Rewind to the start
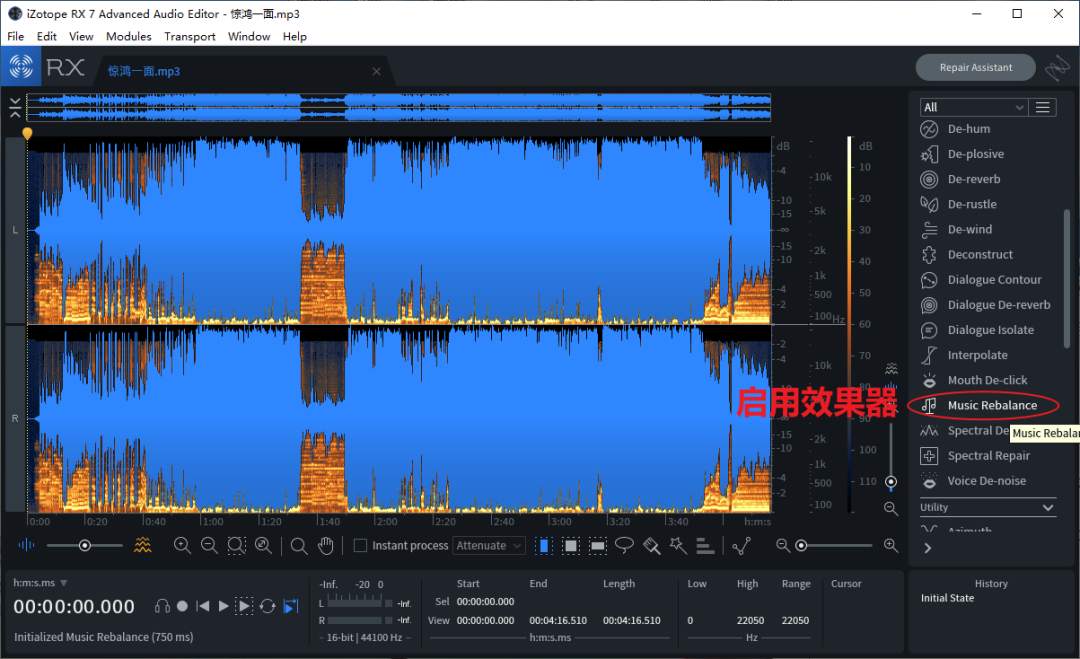 point(202,606)
